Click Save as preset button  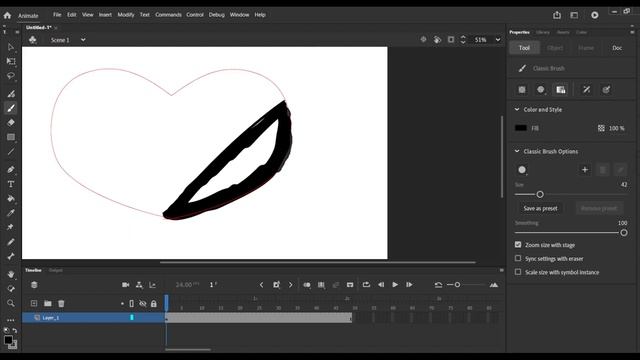(540, 208)
